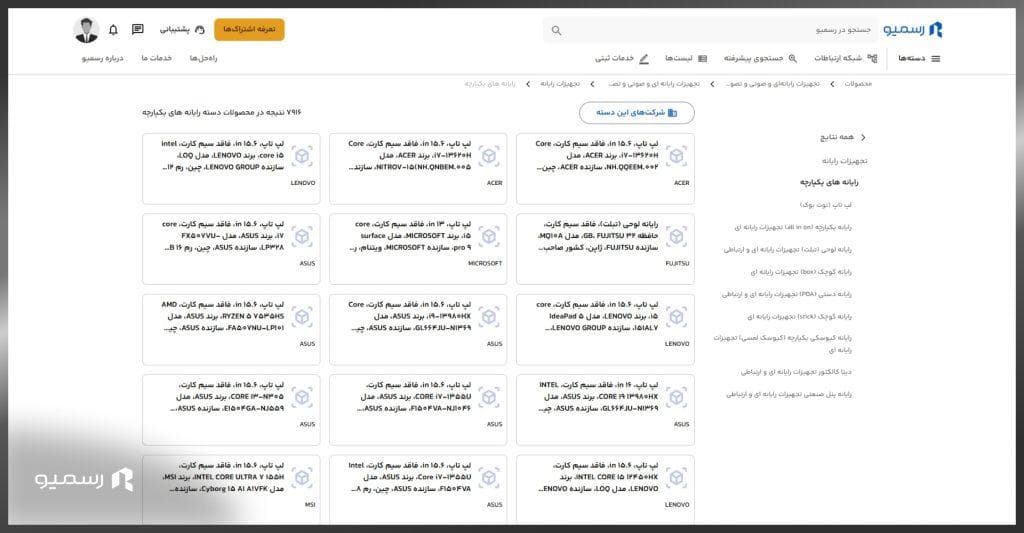Screen dimensions: 1024x533
Task: Open لیست‌ها in navigation bar
Action: (x=686, y=59)
